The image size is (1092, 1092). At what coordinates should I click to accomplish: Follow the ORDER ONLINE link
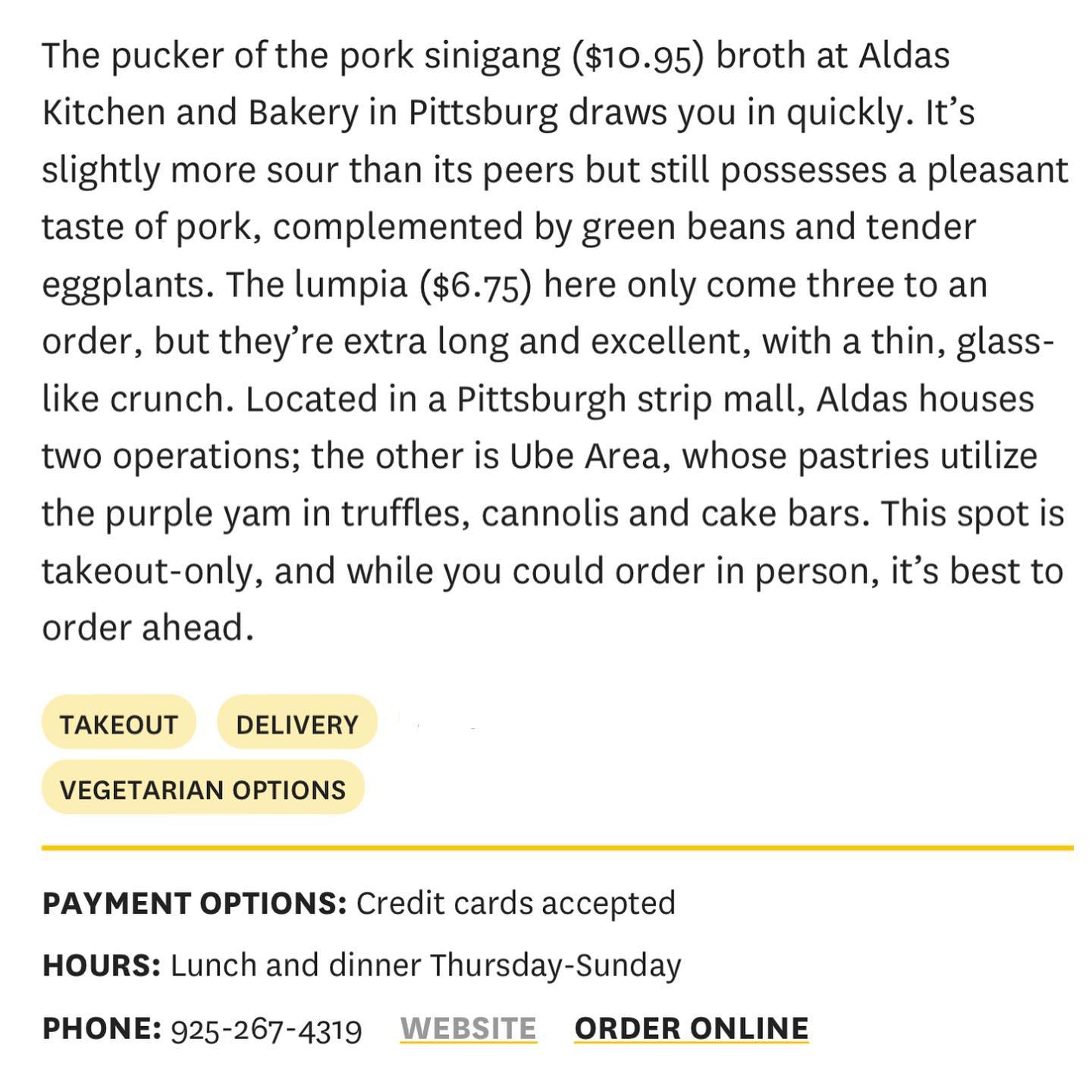point(691,1028)
